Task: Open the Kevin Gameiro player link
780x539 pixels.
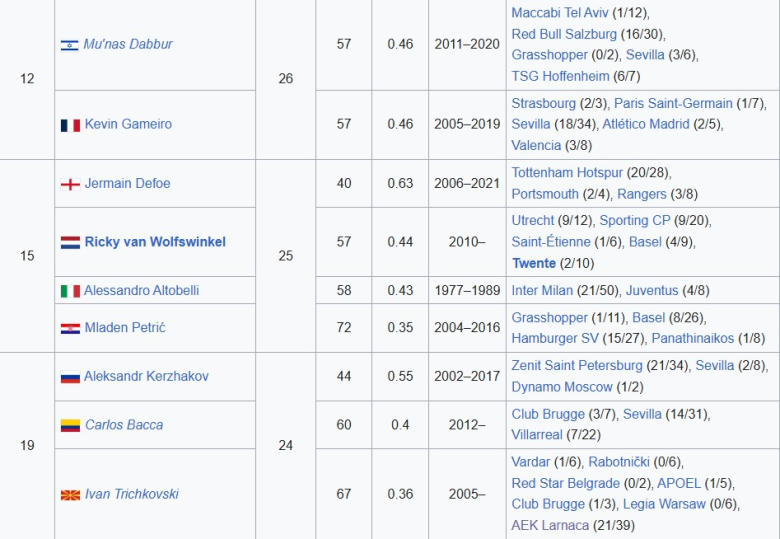Action: coord(128,124)
